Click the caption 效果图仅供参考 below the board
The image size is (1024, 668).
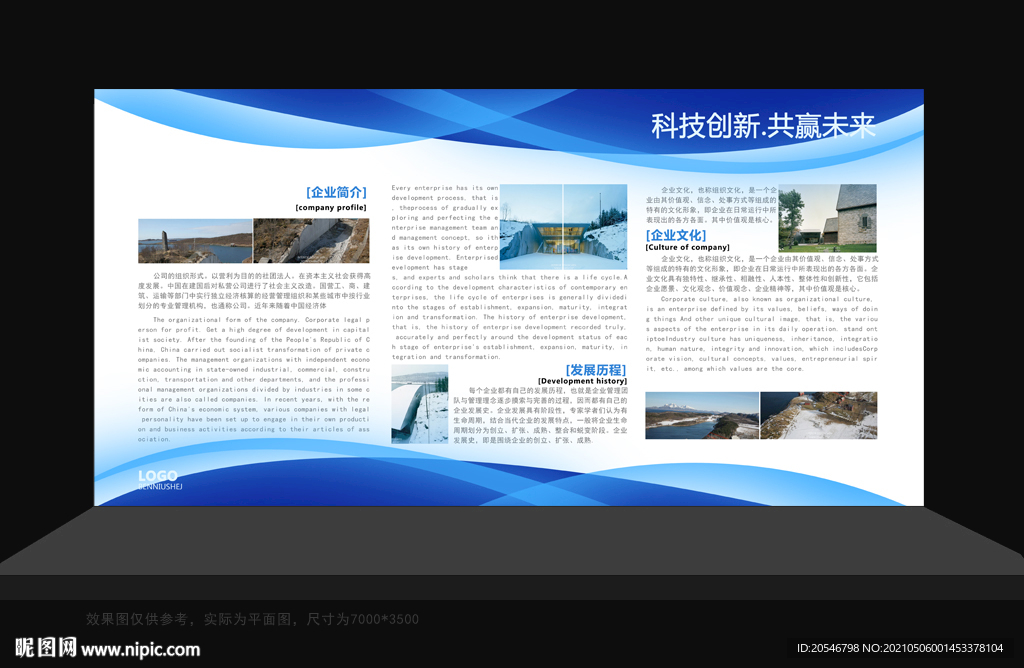(x=252, y=619)
